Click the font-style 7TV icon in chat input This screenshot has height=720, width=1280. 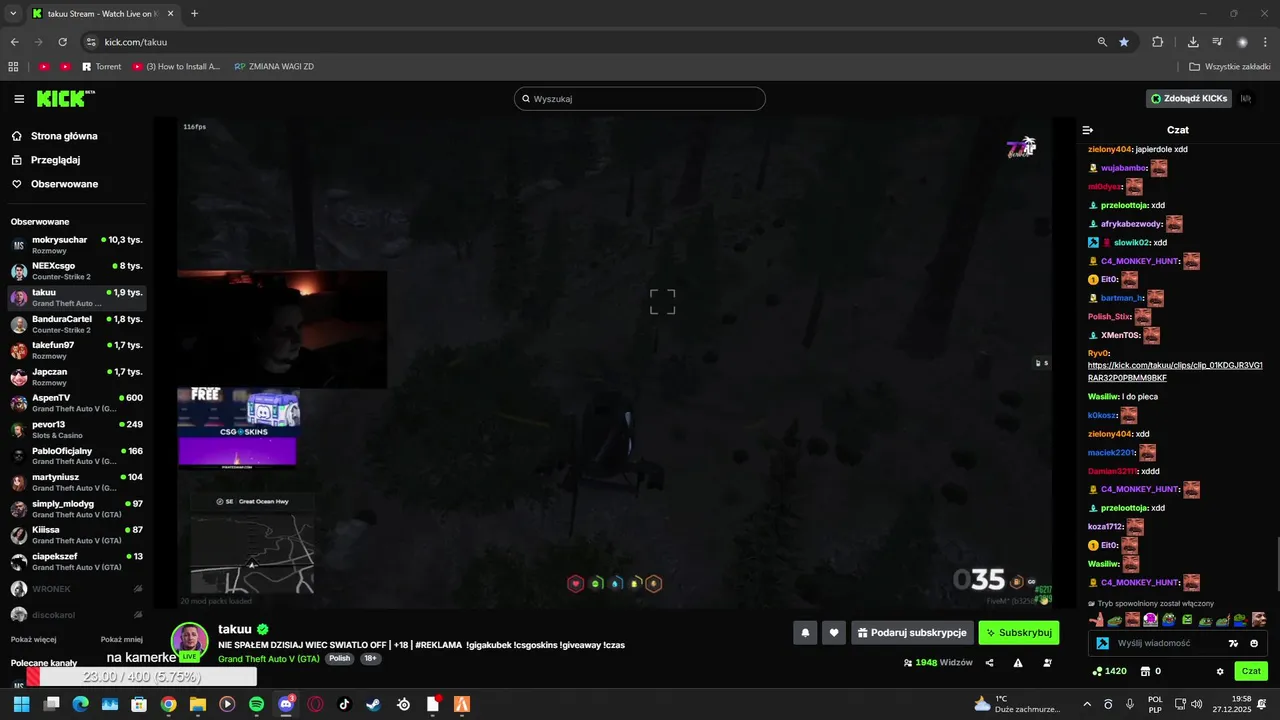pyautogui.click(x=1233, y=643)
